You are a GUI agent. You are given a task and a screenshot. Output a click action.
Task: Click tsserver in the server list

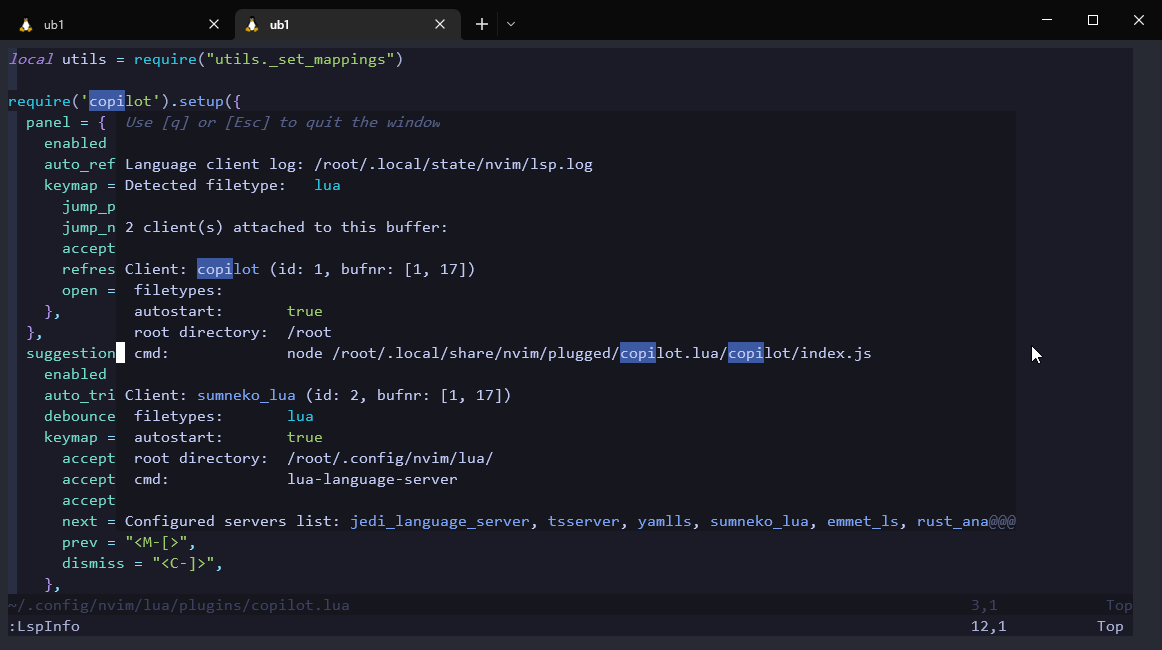(x=584, y=521)
